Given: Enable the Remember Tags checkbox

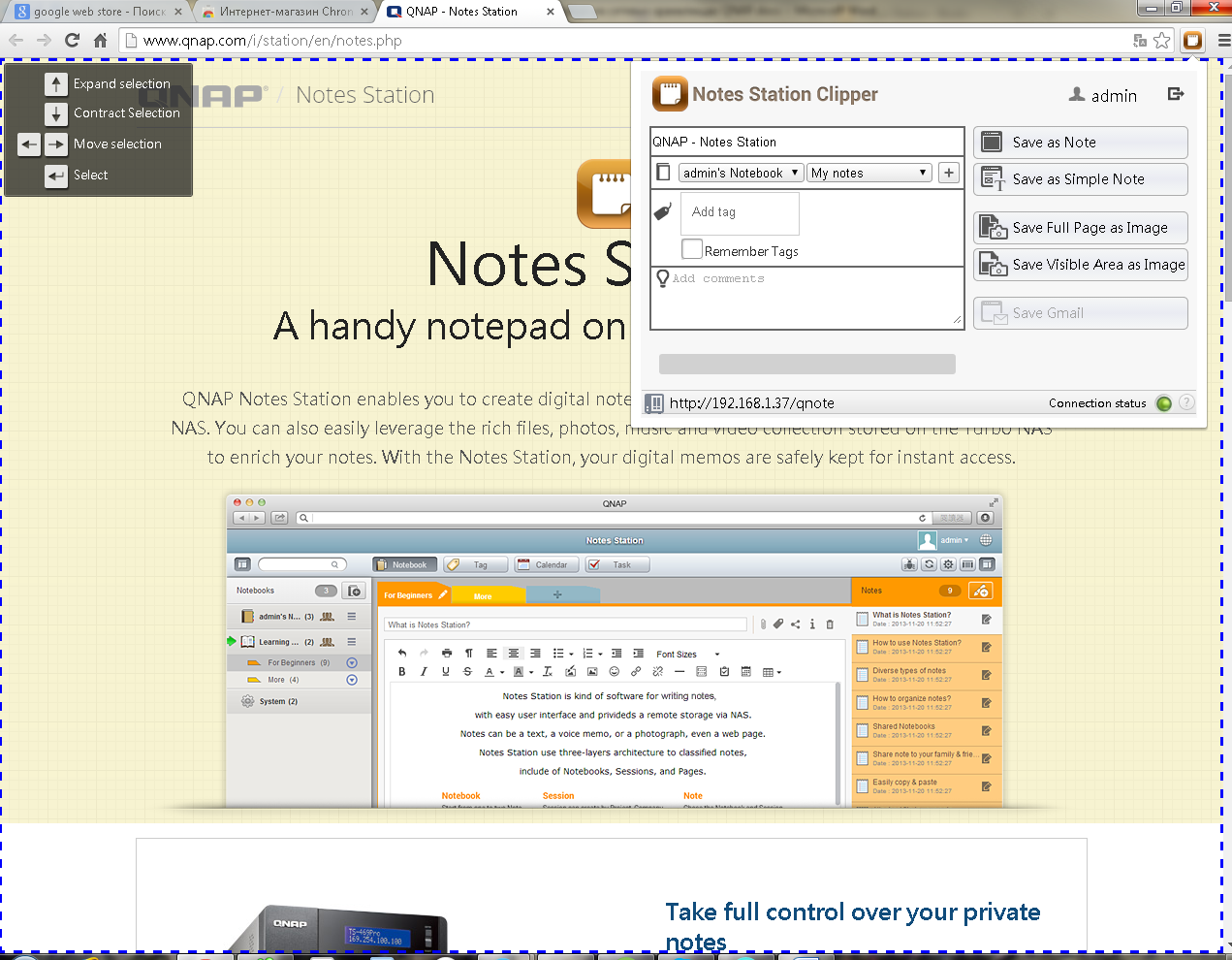Looking at the screenshot, I should tap(692, 249).
